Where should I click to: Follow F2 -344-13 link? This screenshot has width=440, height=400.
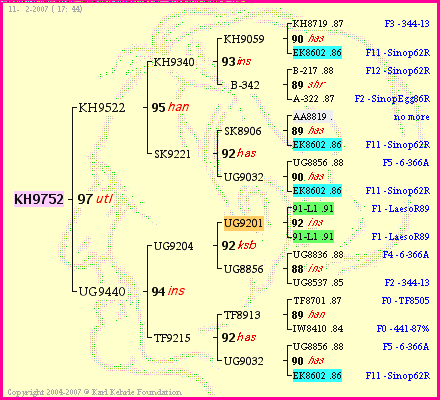[407, 283]
